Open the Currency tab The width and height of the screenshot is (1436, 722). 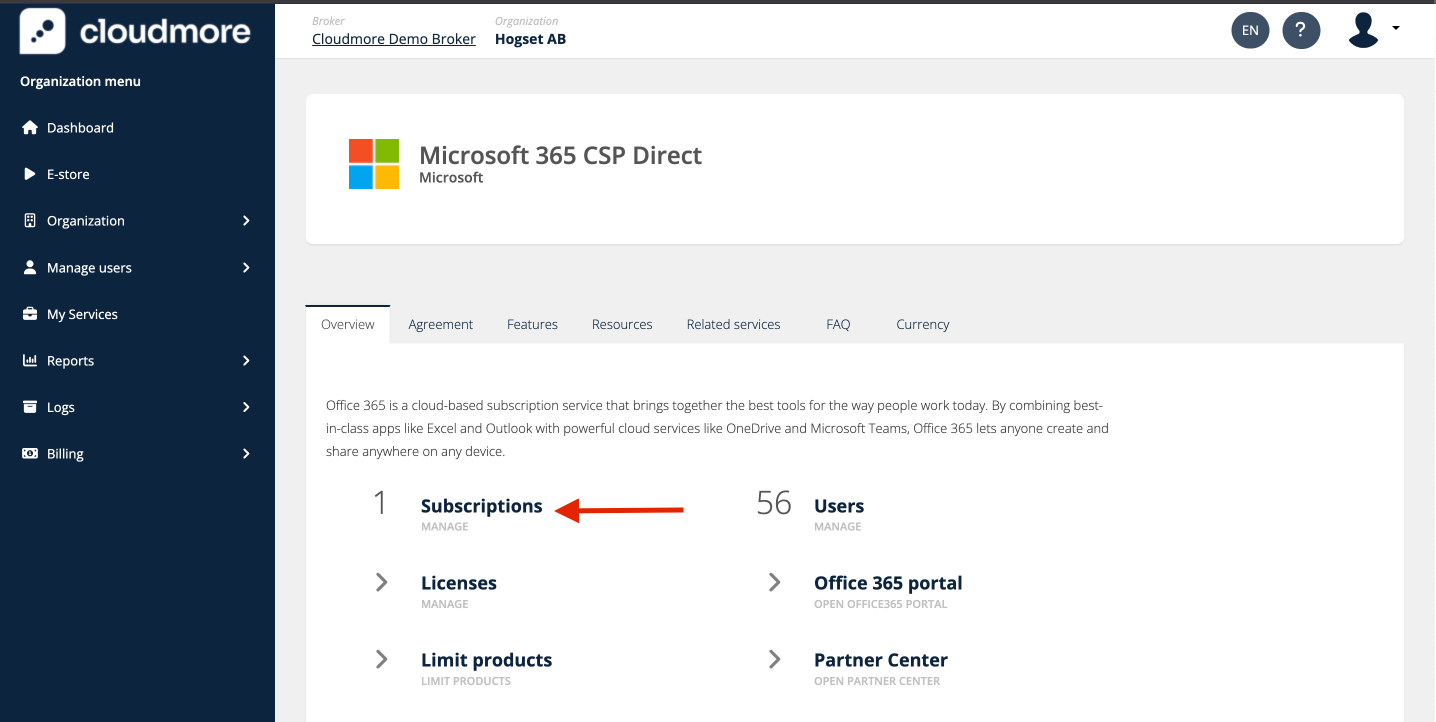pos(922,324)
